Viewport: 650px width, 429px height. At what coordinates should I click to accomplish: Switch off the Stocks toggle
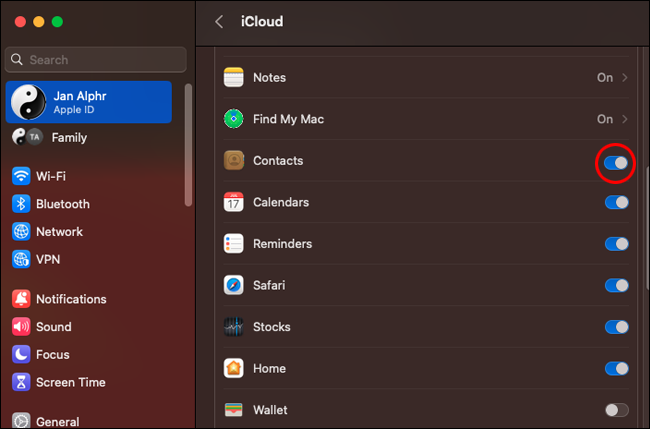[616, 327]
